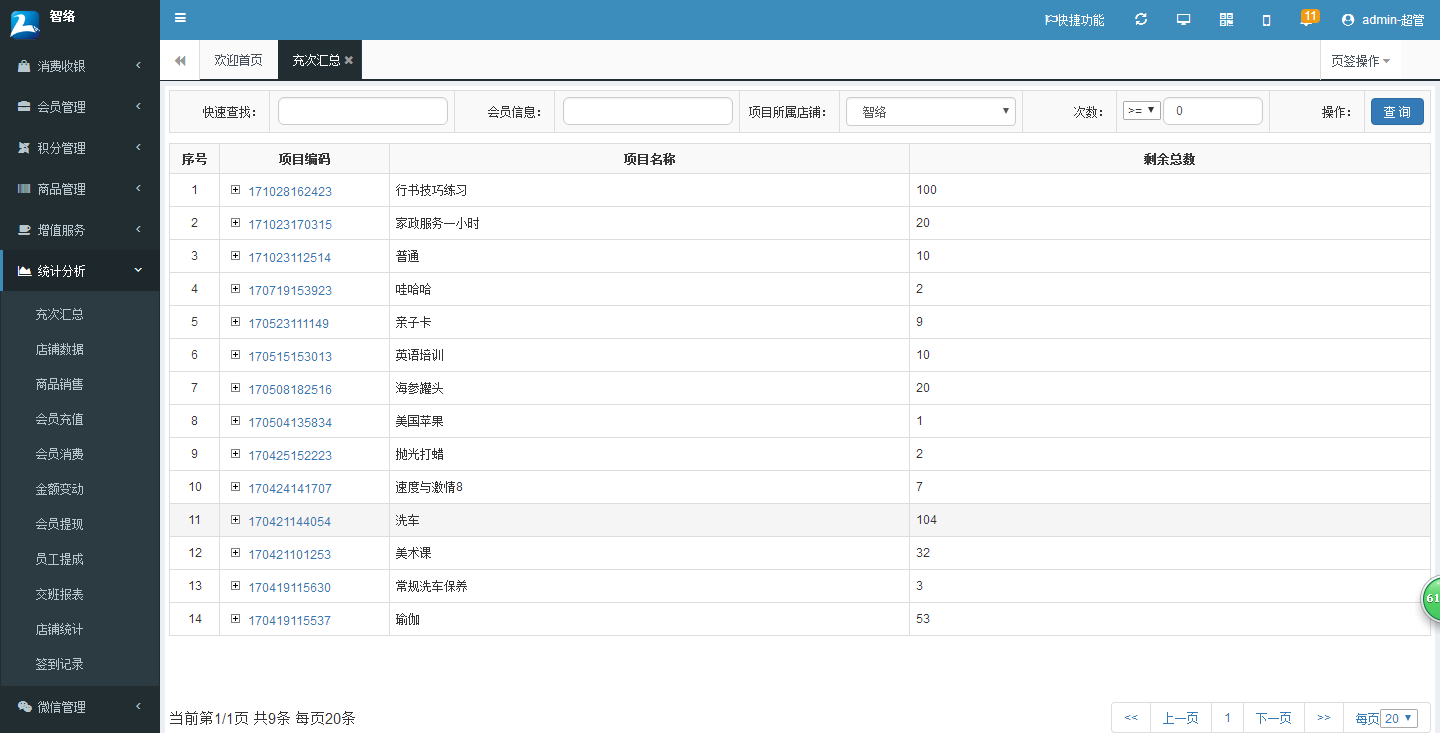Open the QR code icon in header
1440x737 pixels.
1226,20
